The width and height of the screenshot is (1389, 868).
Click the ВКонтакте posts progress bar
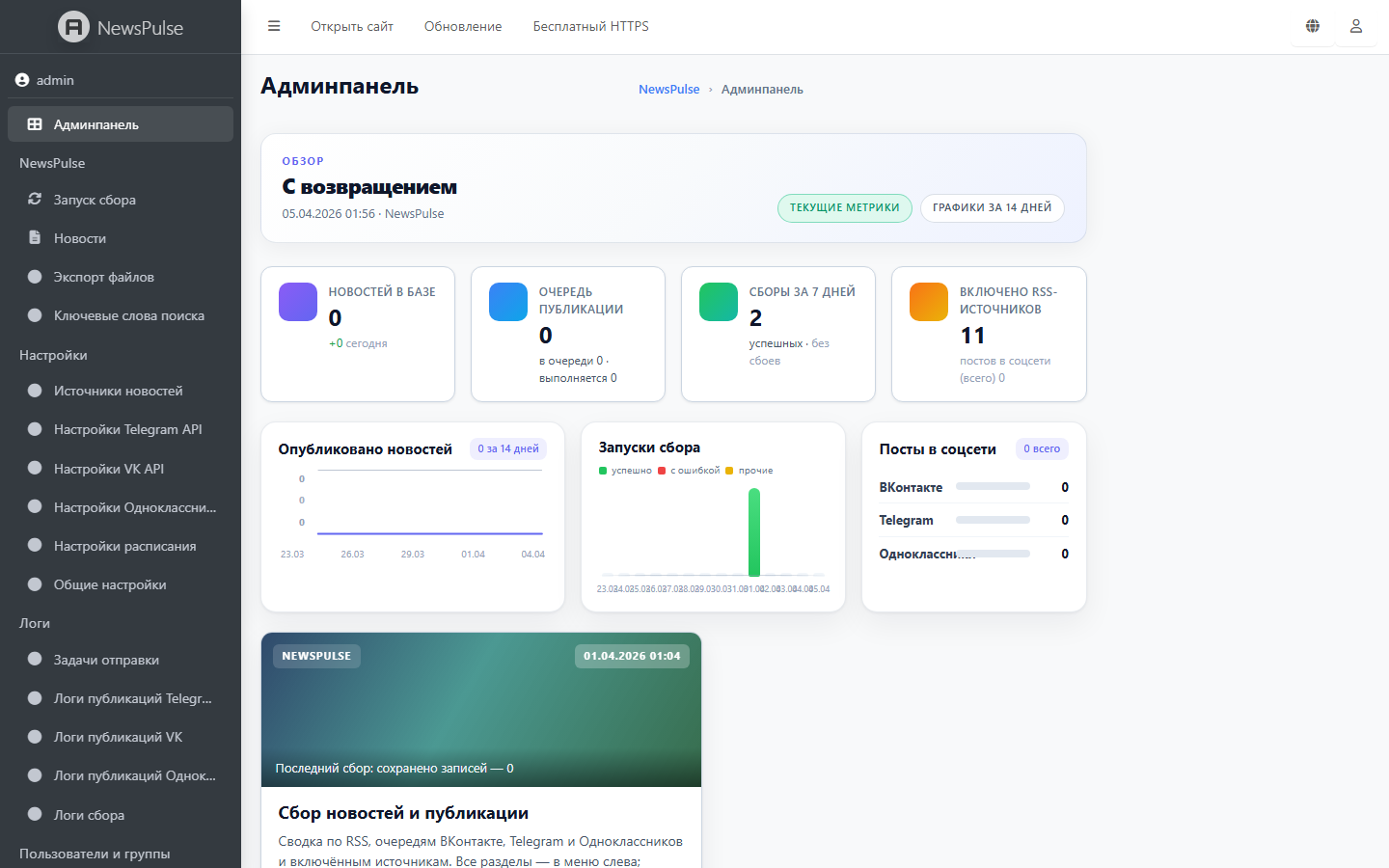click(x=993, y=487)
